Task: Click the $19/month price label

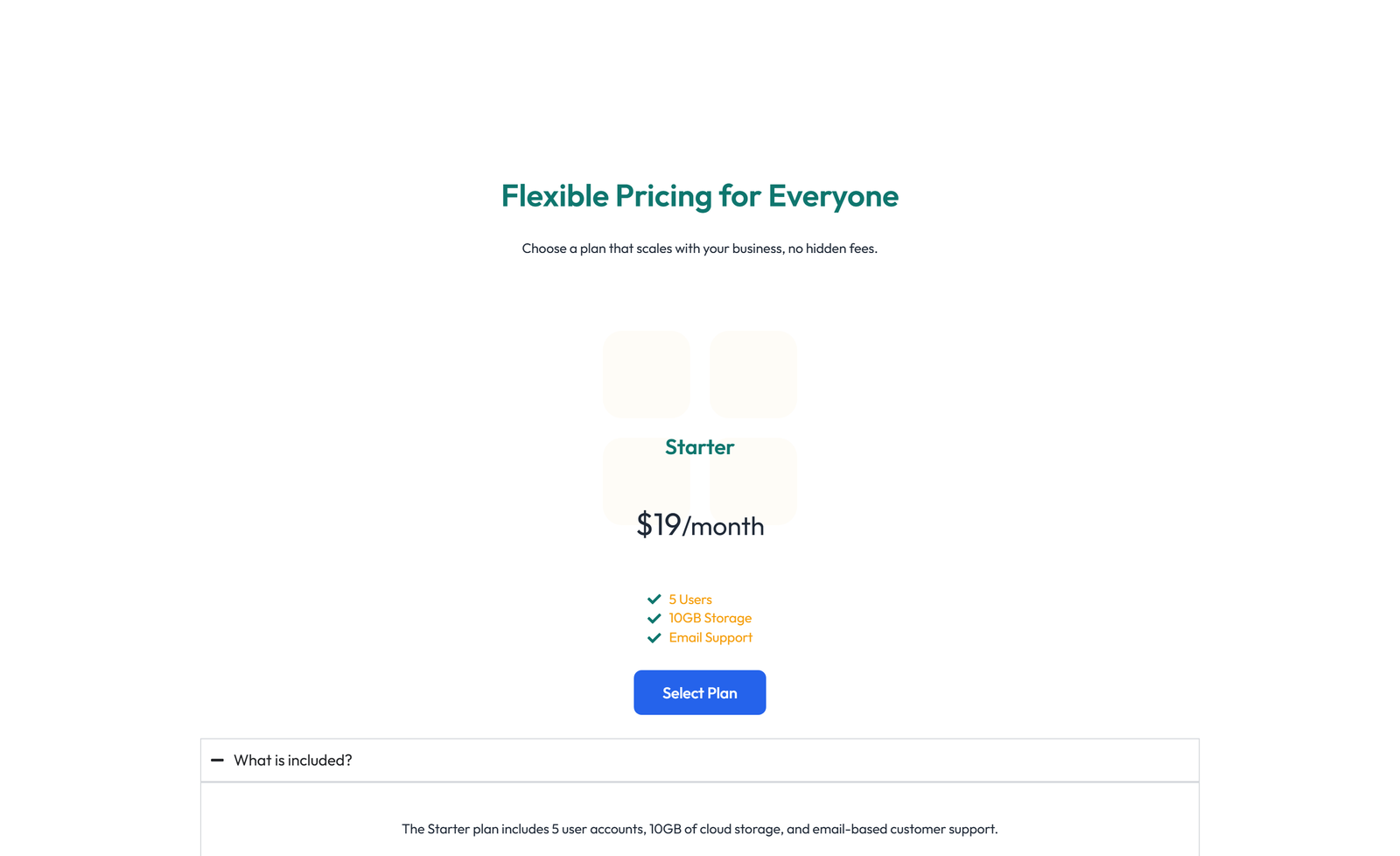Action: click(x=699, y=525)
